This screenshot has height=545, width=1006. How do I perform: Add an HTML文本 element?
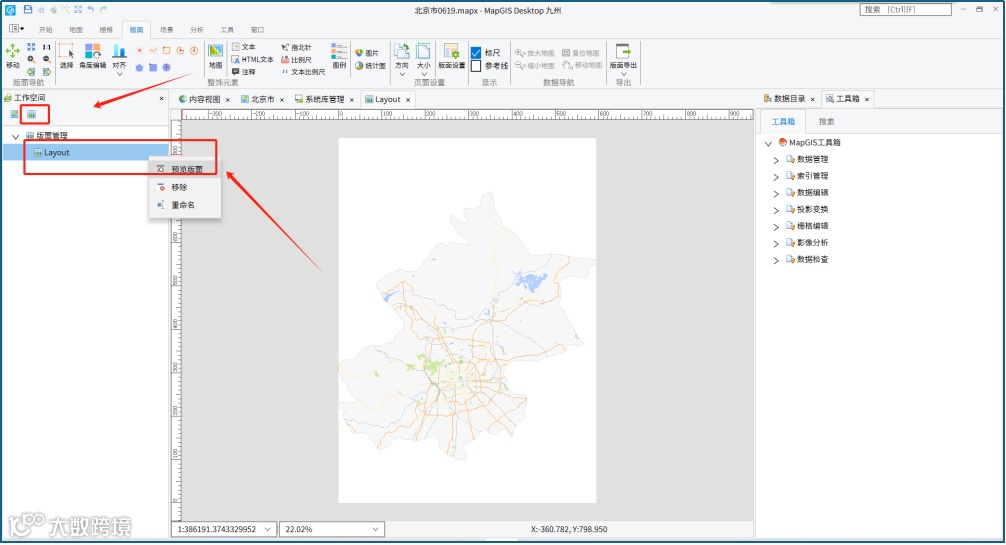[252, 59]
